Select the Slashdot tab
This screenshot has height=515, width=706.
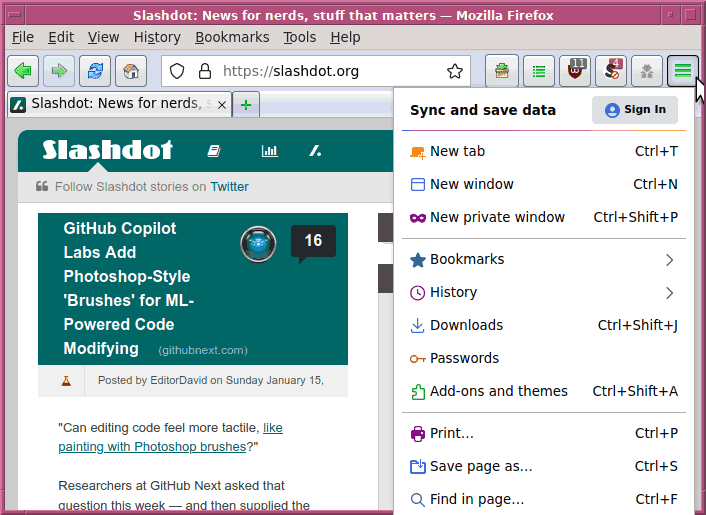(119, 104)
